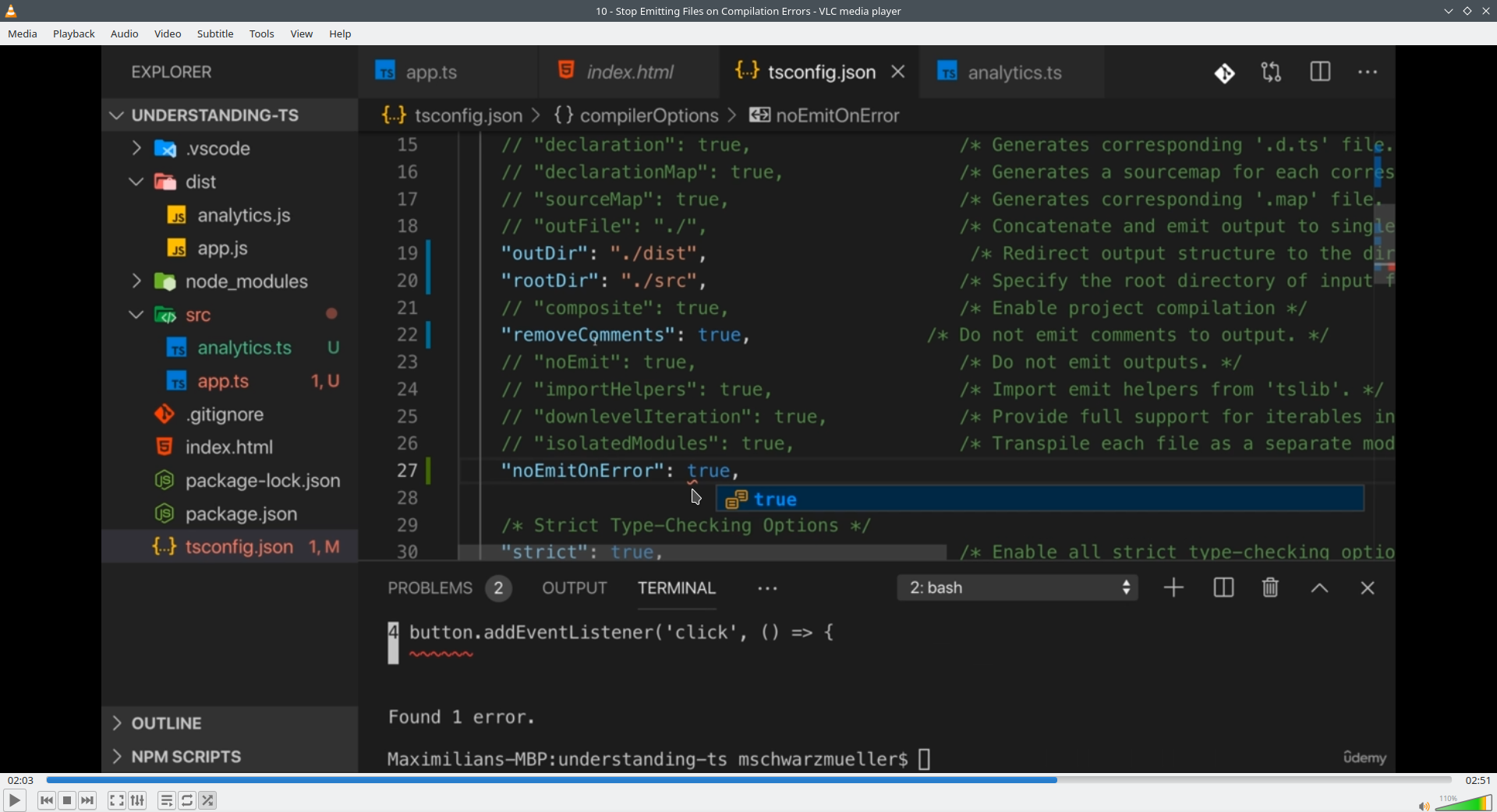Open index.html in the explorer tree

229,447
